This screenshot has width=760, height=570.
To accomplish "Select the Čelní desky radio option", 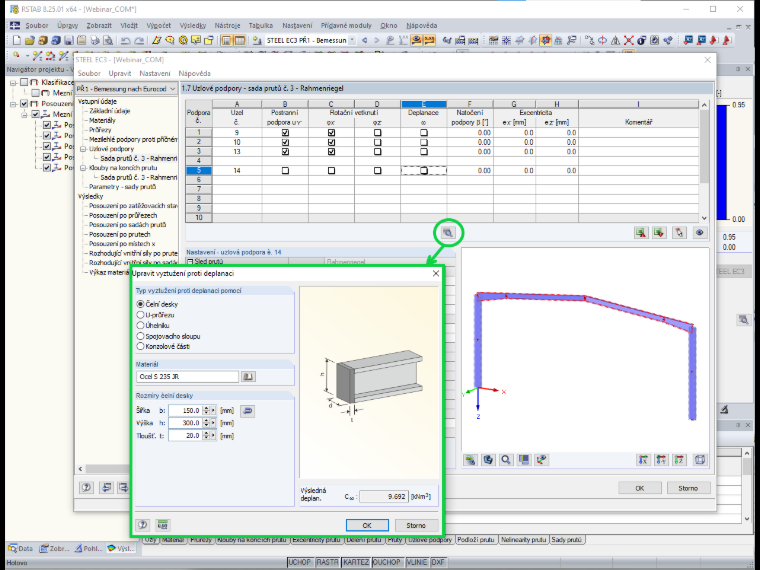I will pyautogui.click(x=141, y=304).
